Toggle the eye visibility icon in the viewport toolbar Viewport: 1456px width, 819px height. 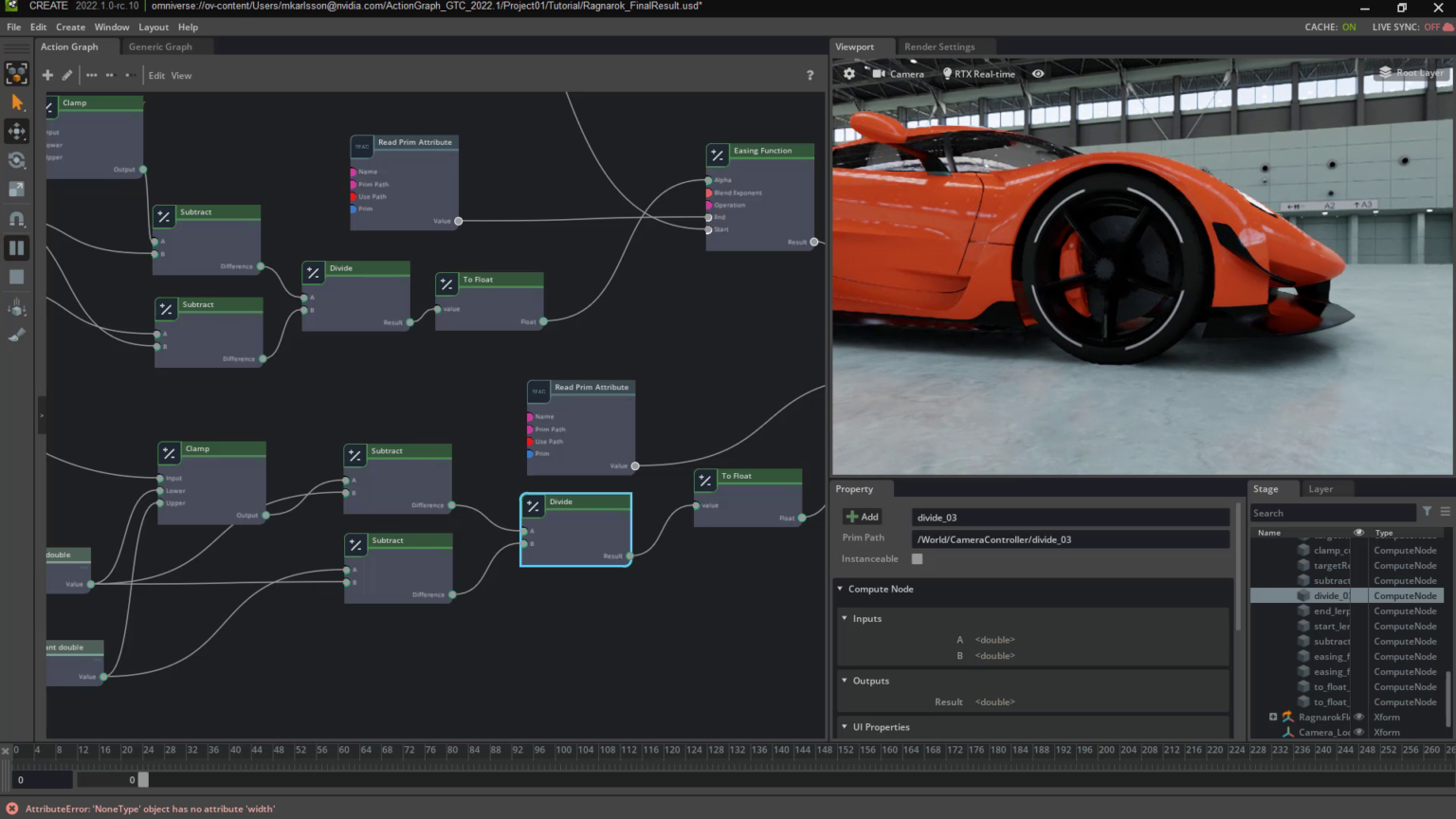click(1038, 73)
